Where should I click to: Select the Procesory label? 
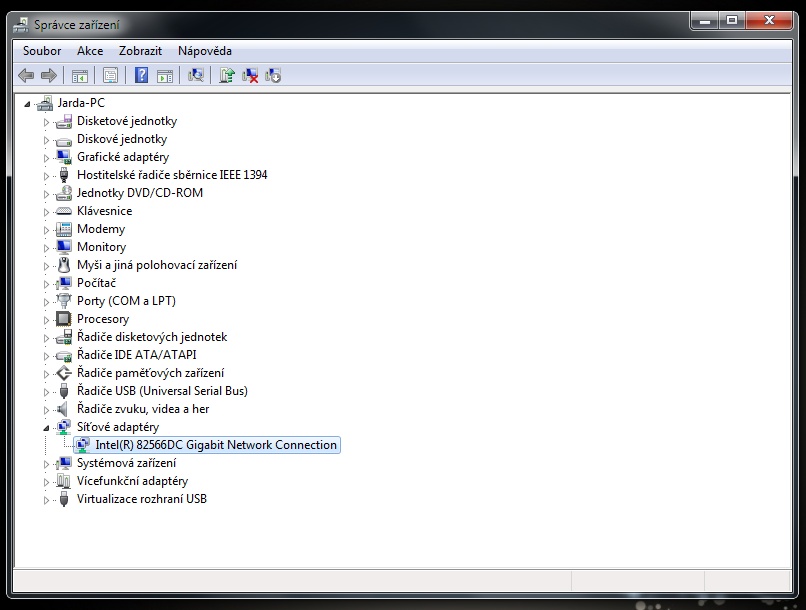[x=103, y=319]
